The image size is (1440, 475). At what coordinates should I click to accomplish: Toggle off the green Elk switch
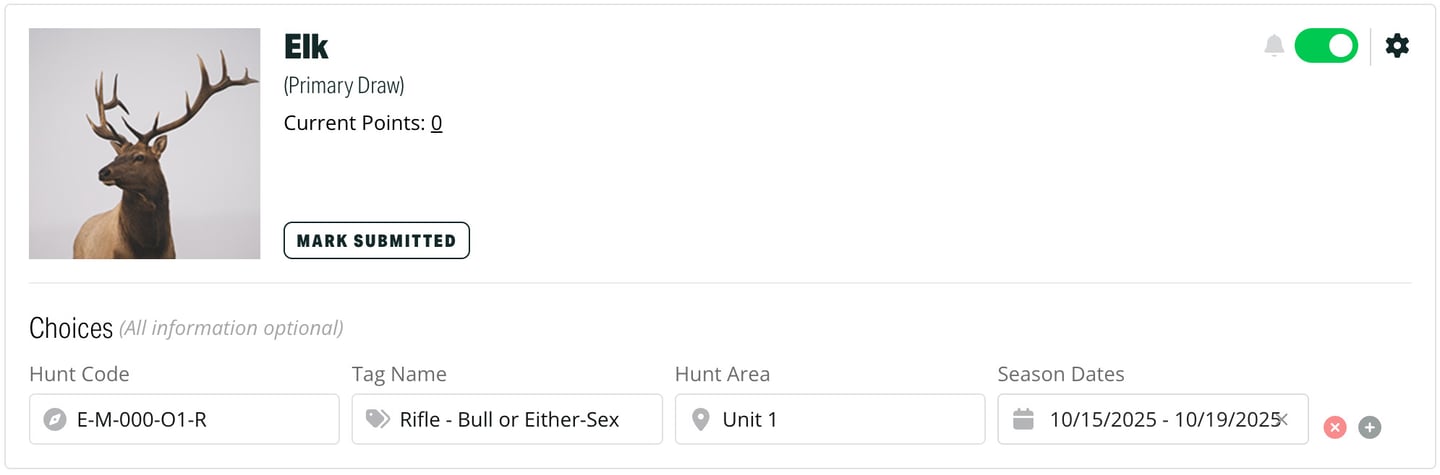(1325, 46)
